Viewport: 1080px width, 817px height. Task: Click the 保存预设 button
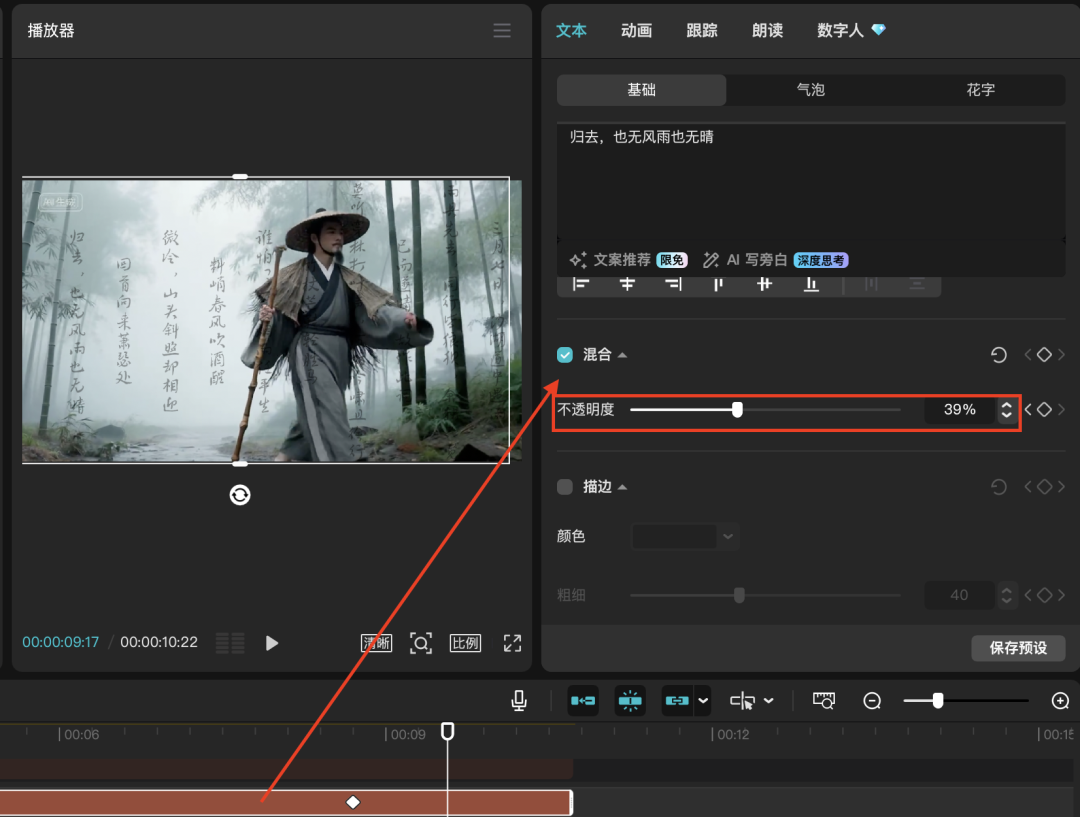tap(1018, 648)
